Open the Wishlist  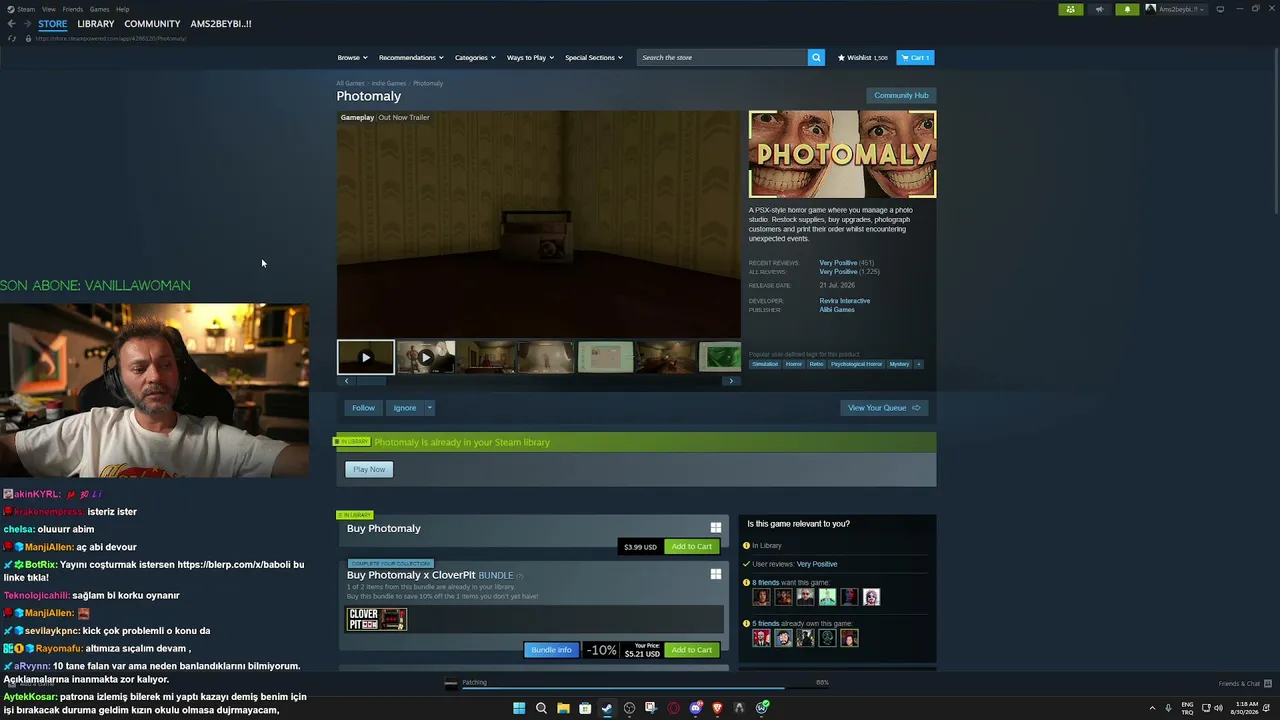[863, 58]
